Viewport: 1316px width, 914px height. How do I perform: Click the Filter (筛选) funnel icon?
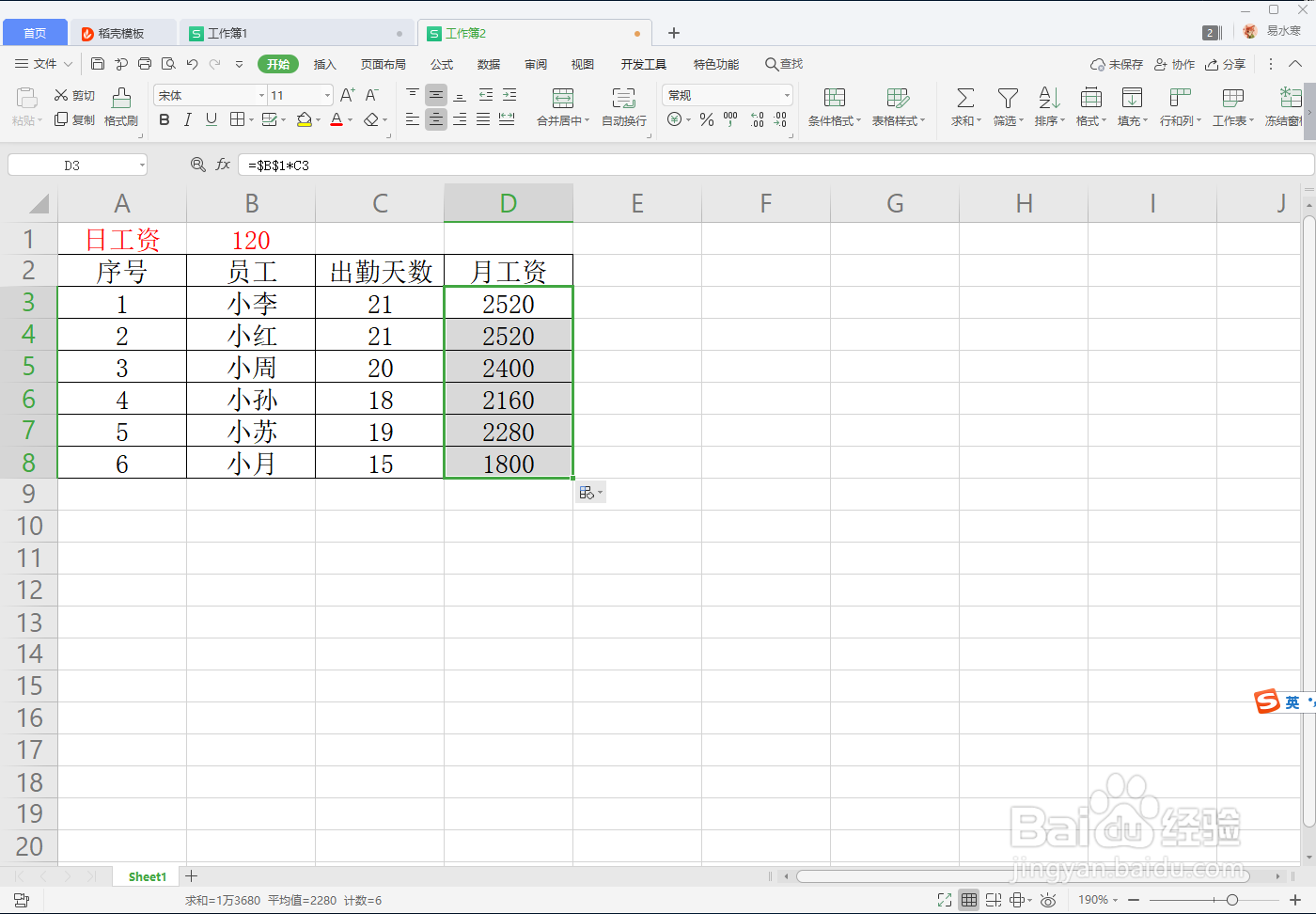click(x=1008, y=98)
